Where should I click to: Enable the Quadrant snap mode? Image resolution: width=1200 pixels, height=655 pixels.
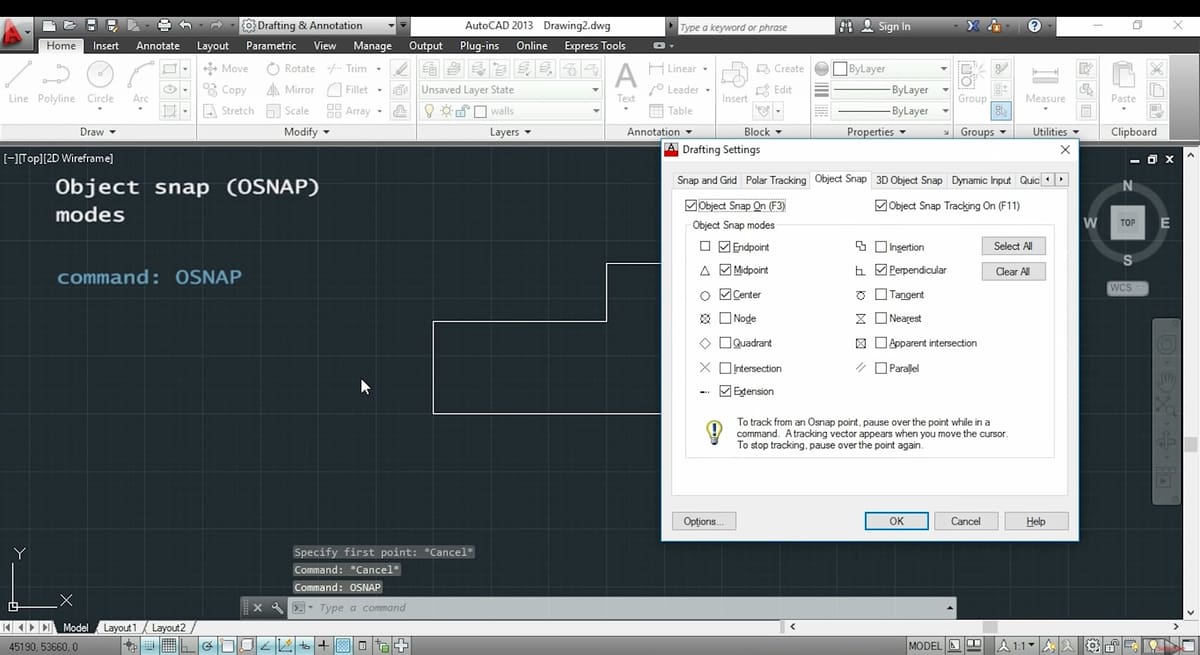click(x=725, y=343)
